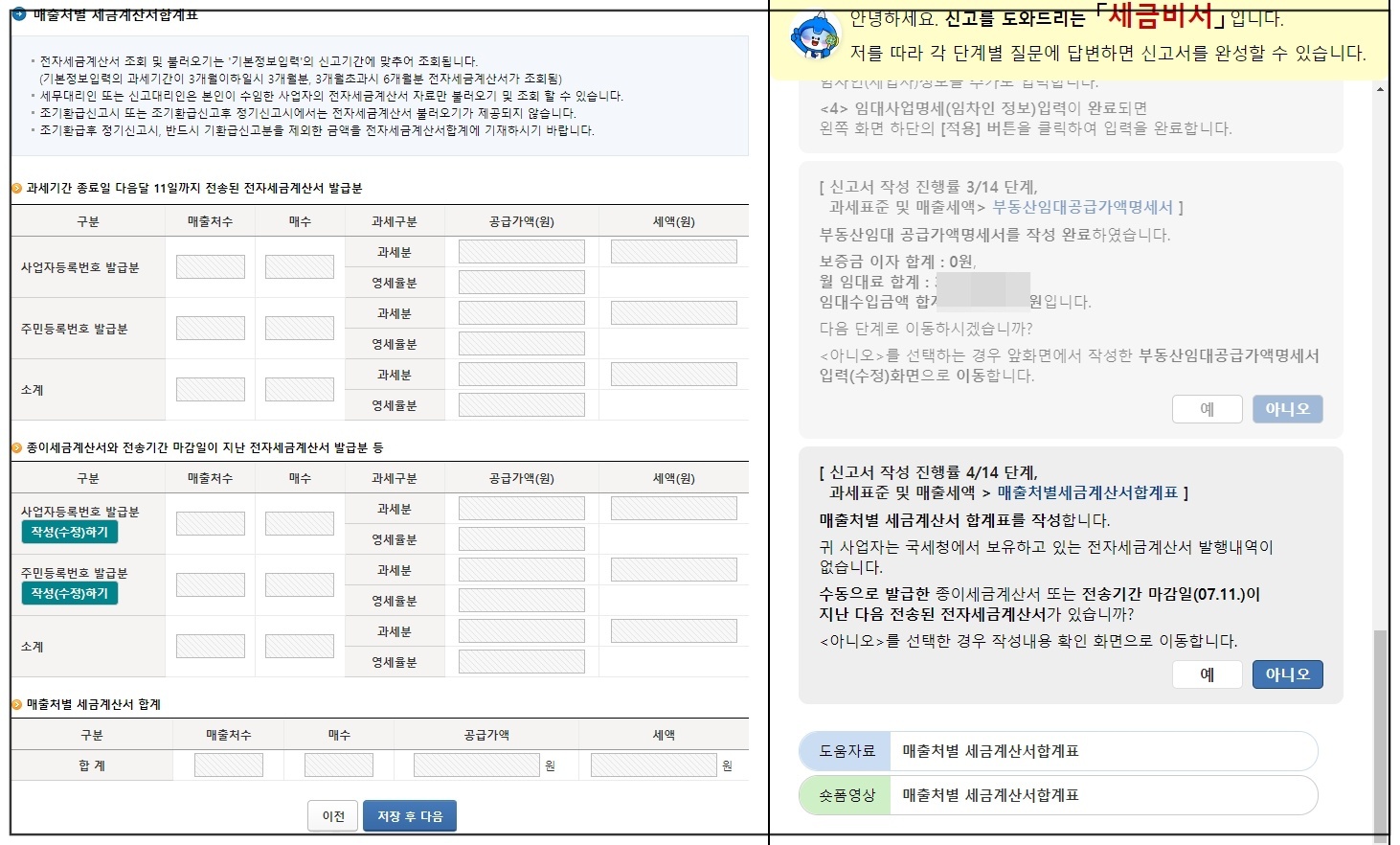This screenshot has width=1400, height=845.
Task: Select 세액 field for electronic 사업자등록번호 발급분
Action: pyautogui.click(x=674, y=252)
